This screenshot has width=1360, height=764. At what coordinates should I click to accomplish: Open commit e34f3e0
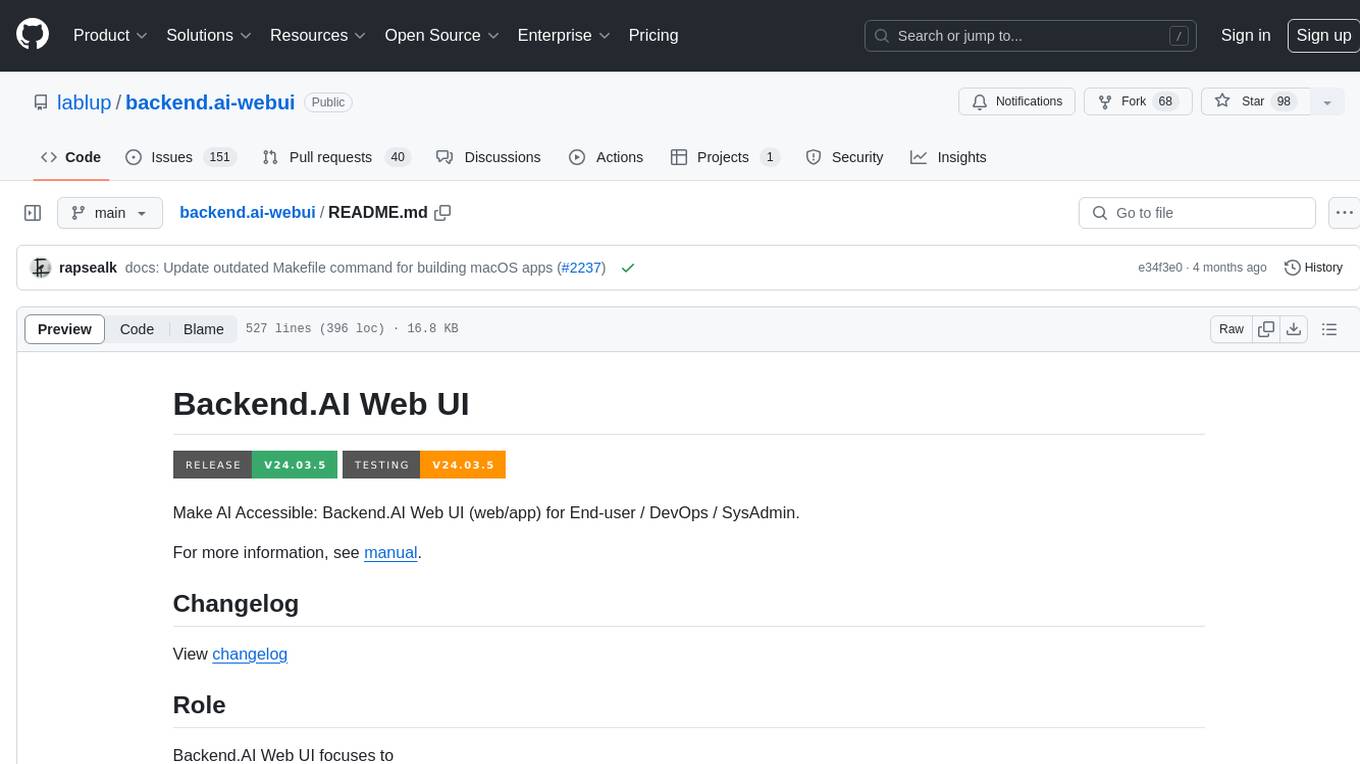pyautogui.click(x=1160, y=267)
